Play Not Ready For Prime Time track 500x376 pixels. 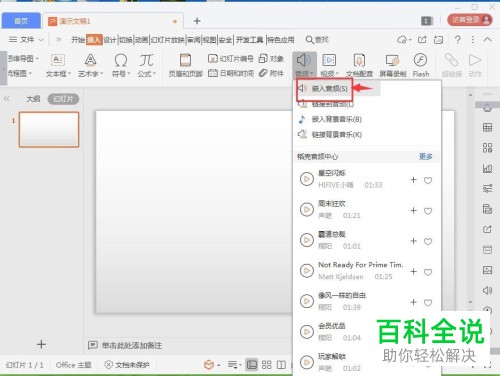[x=306, y=271]
